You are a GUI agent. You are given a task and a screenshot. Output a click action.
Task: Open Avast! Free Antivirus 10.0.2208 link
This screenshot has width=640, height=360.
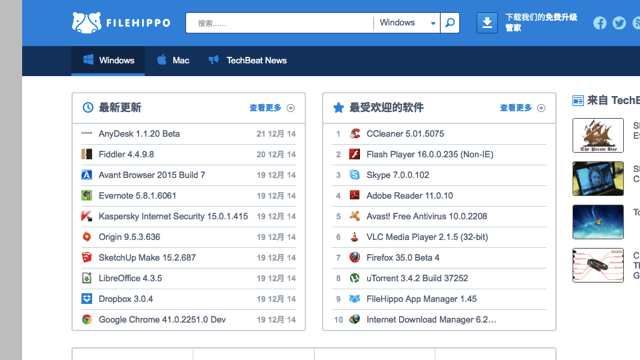[x=427, y=216]
